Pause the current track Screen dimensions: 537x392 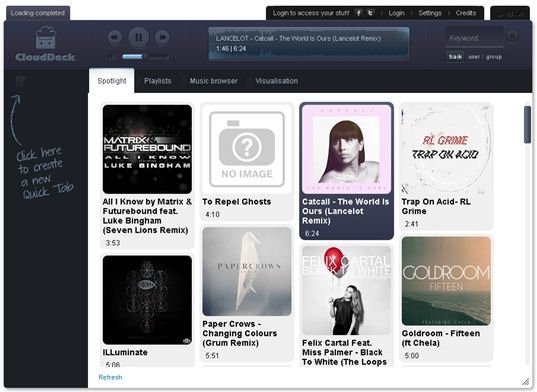point(138,37)
